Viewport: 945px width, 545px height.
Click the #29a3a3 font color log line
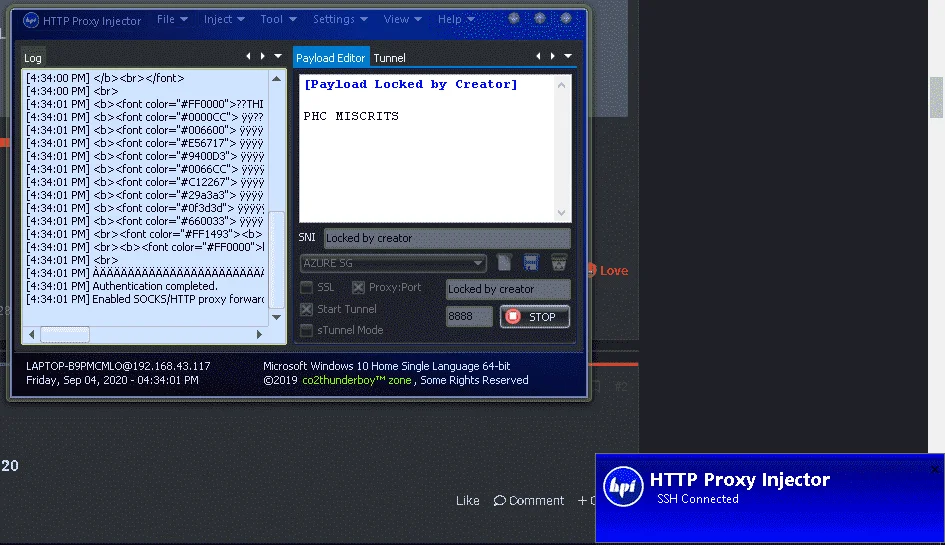(x=145, y=195)
